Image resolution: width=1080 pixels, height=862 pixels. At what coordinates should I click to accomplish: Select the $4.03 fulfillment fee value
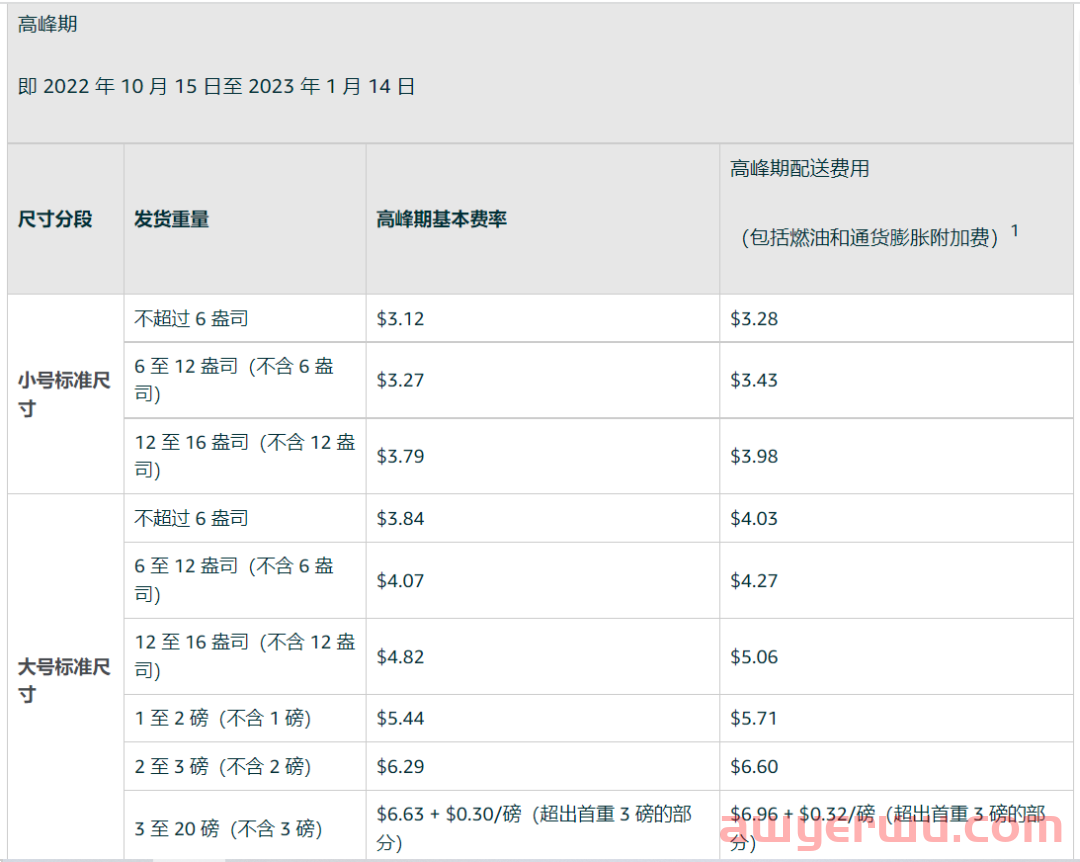tap(754, 518)
